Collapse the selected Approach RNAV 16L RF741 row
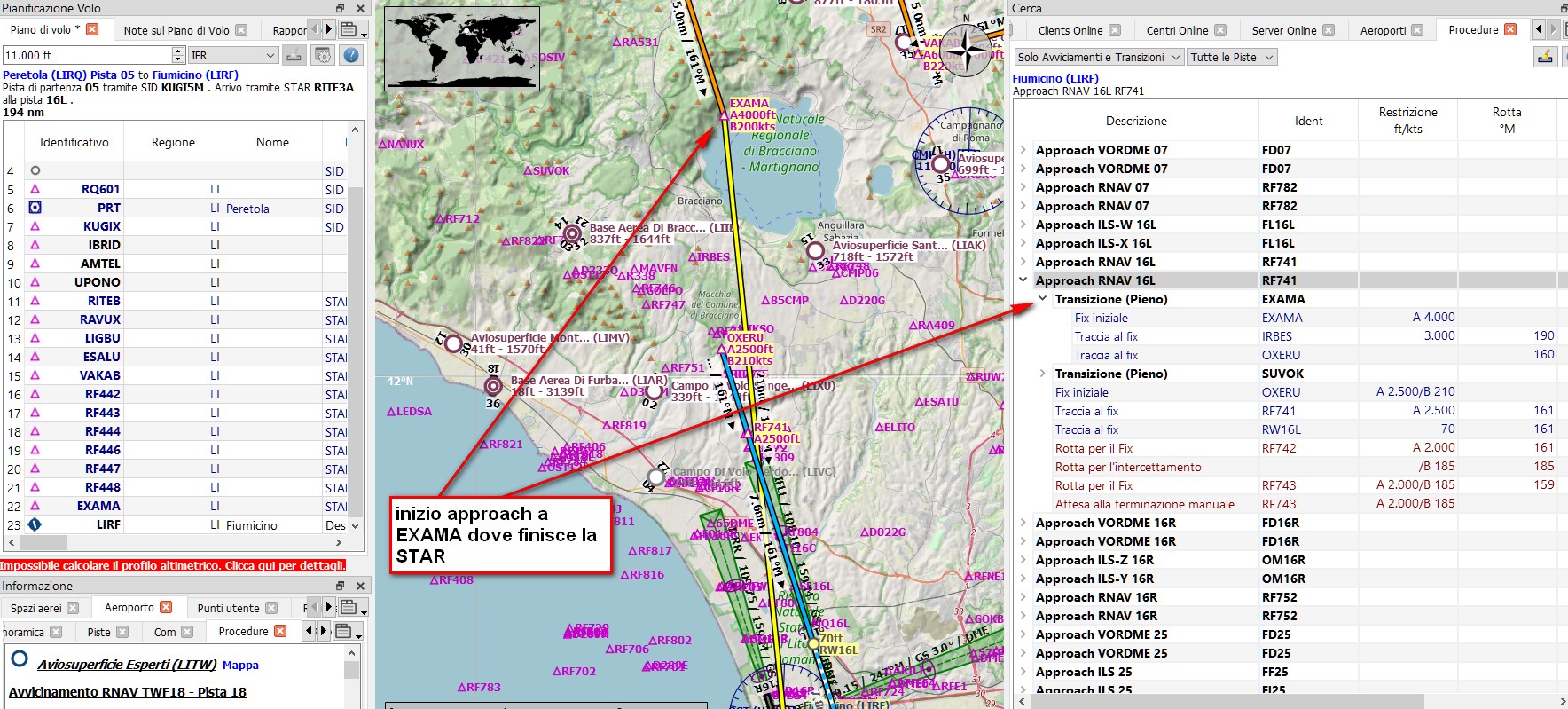This screenshot has width=1568, height=709. (x=1023, y=280)
